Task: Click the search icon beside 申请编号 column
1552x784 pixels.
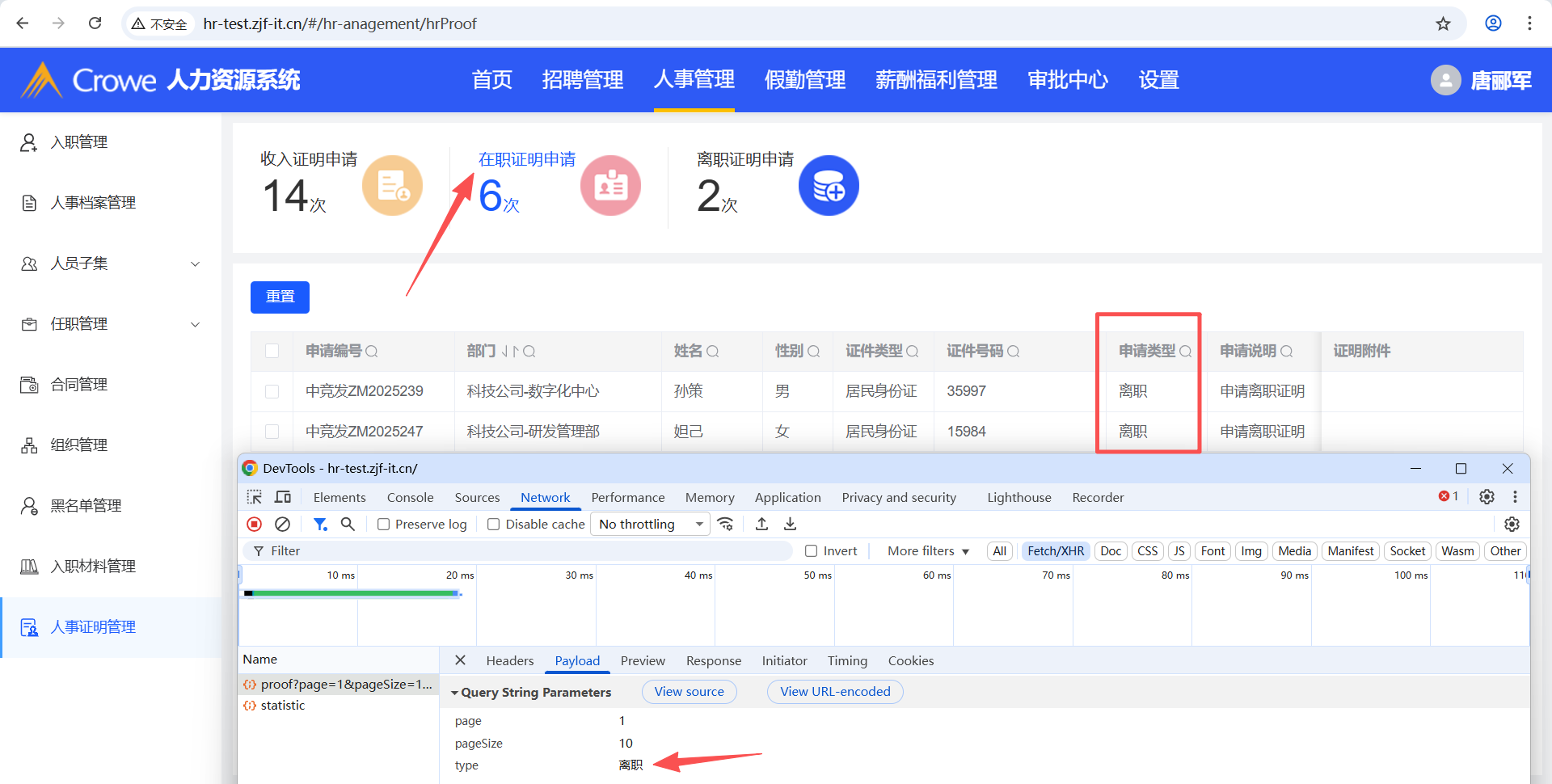Action: [372, 352]
